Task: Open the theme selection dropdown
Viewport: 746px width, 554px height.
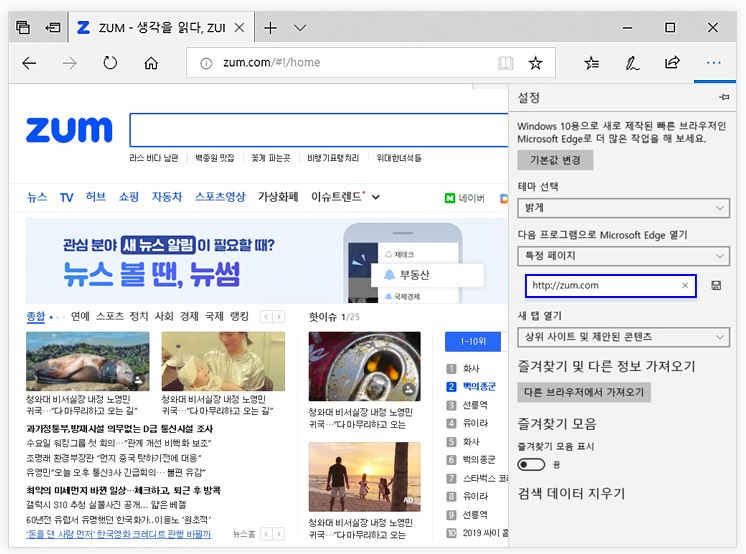Action: (623, 208)
